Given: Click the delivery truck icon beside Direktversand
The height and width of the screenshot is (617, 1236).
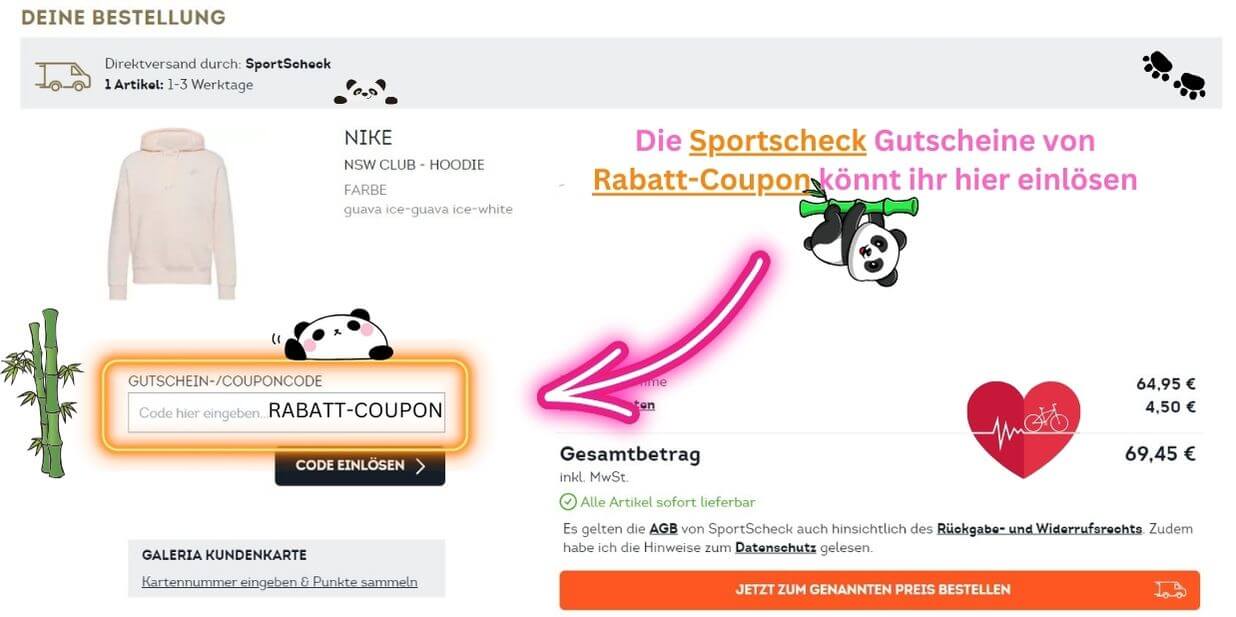Looking at the screenshot, I should coord(63,75).
